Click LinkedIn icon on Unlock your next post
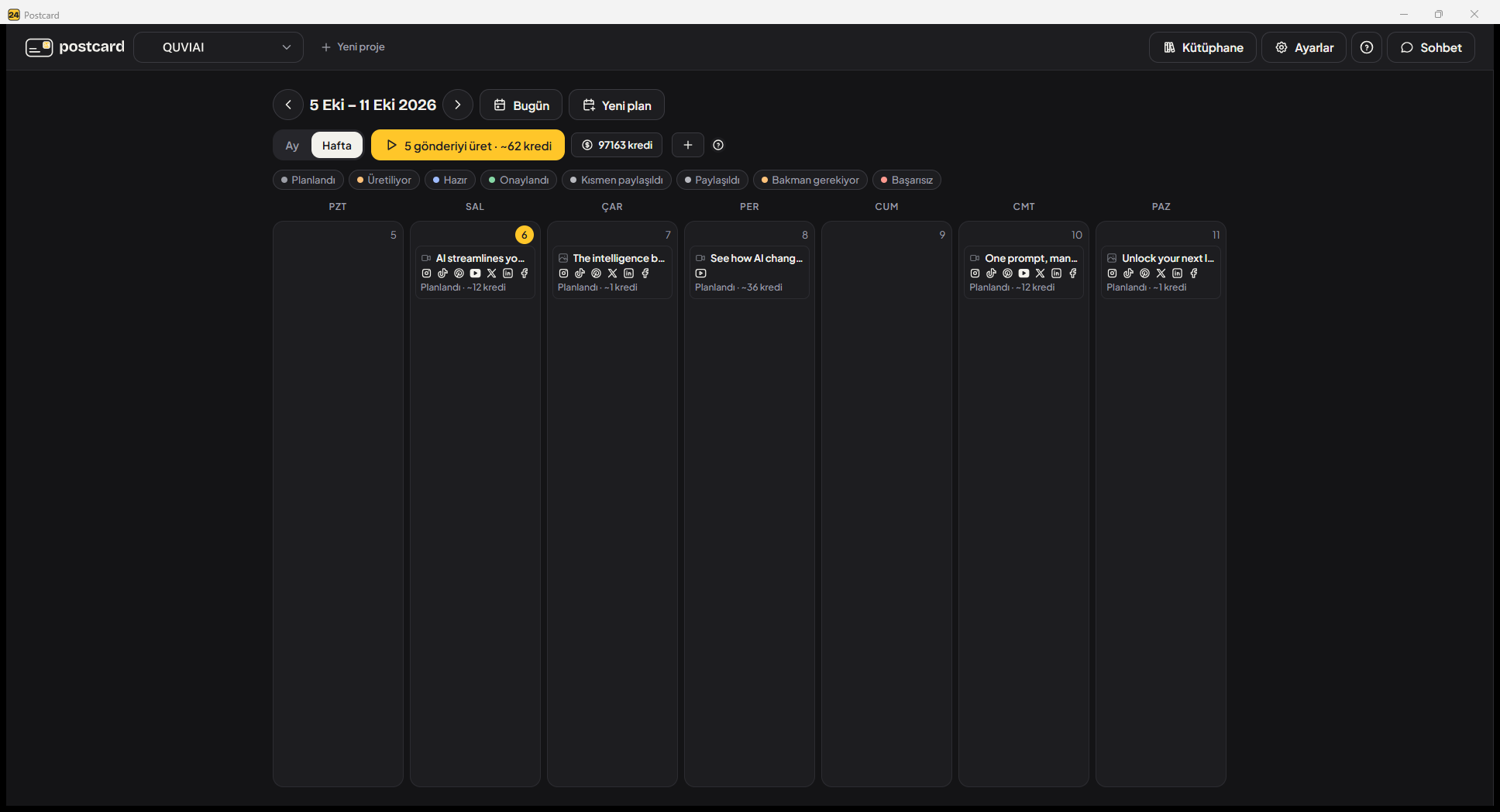Screen dimensions: 1500x812 coord(1177,274)
